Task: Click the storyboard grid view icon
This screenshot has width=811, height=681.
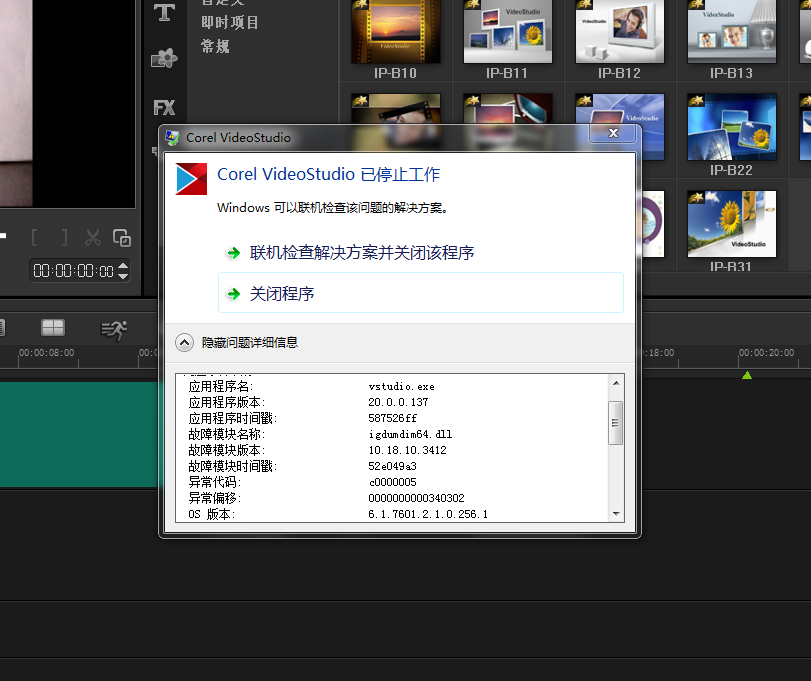Action: tap(53, 328)
